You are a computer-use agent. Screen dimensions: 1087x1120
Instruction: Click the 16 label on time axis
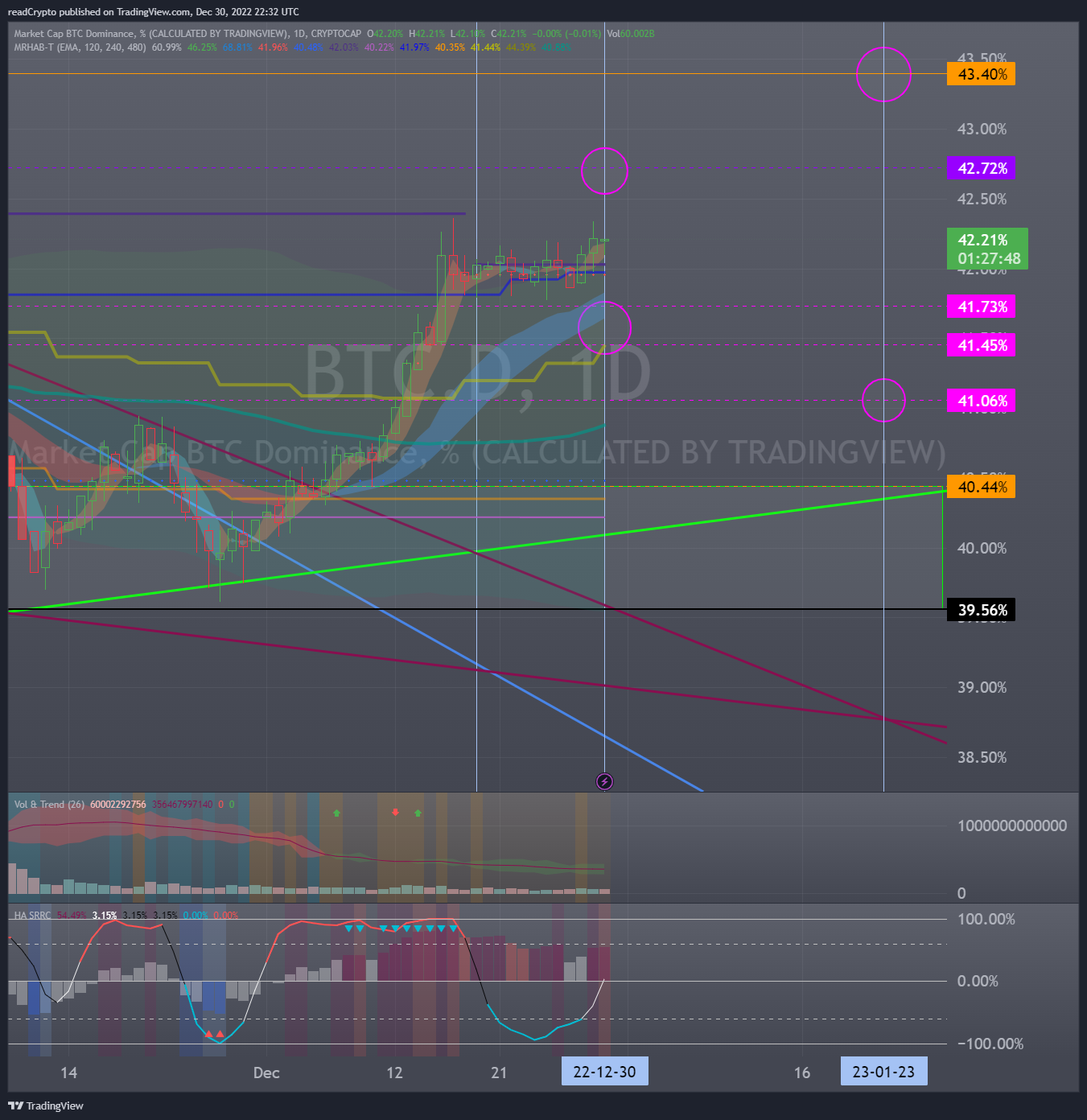pyautogui.click(x=802, y=1073)
